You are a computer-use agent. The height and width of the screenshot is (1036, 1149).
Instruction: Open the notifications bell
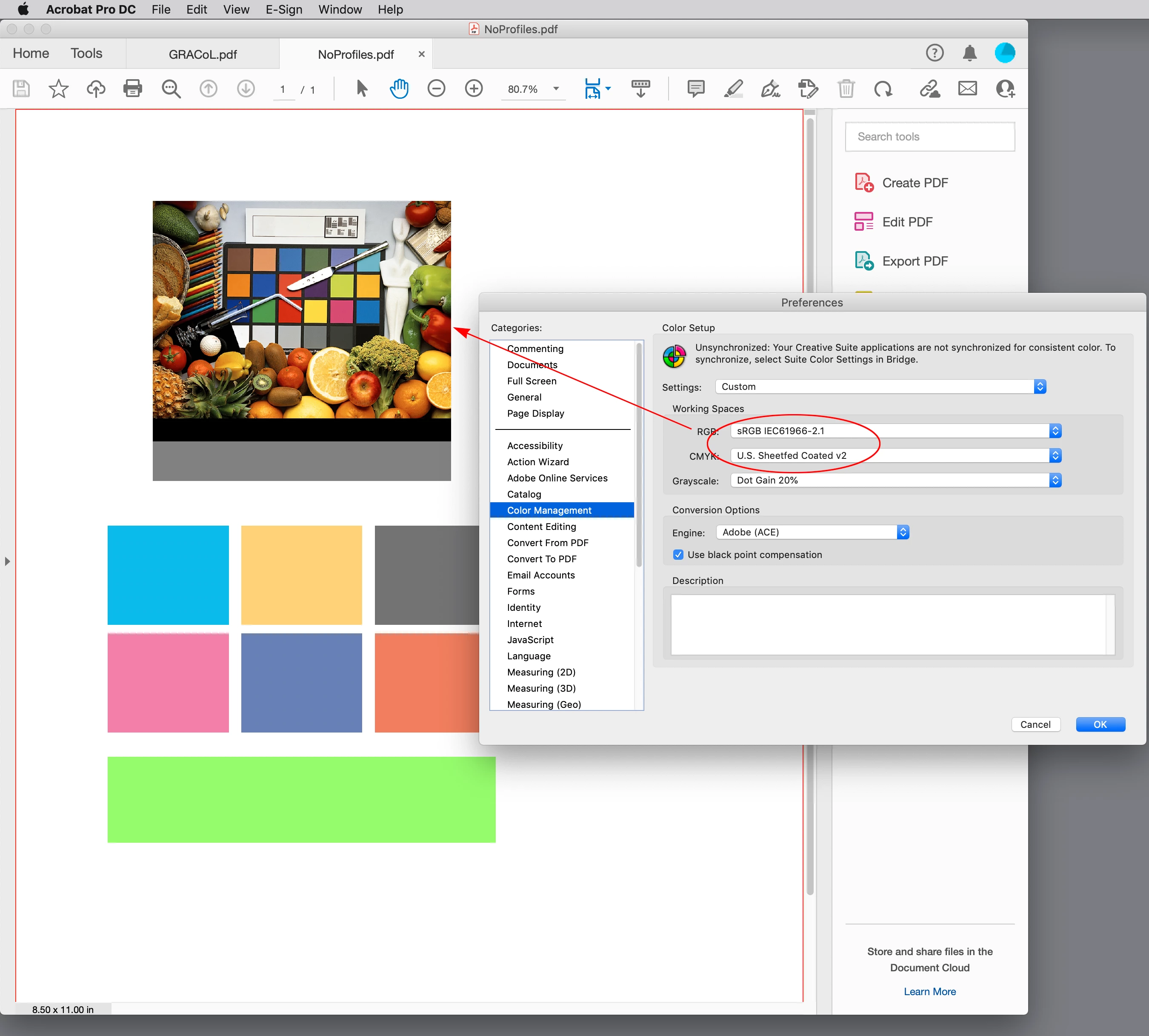[x=970, y=54]
